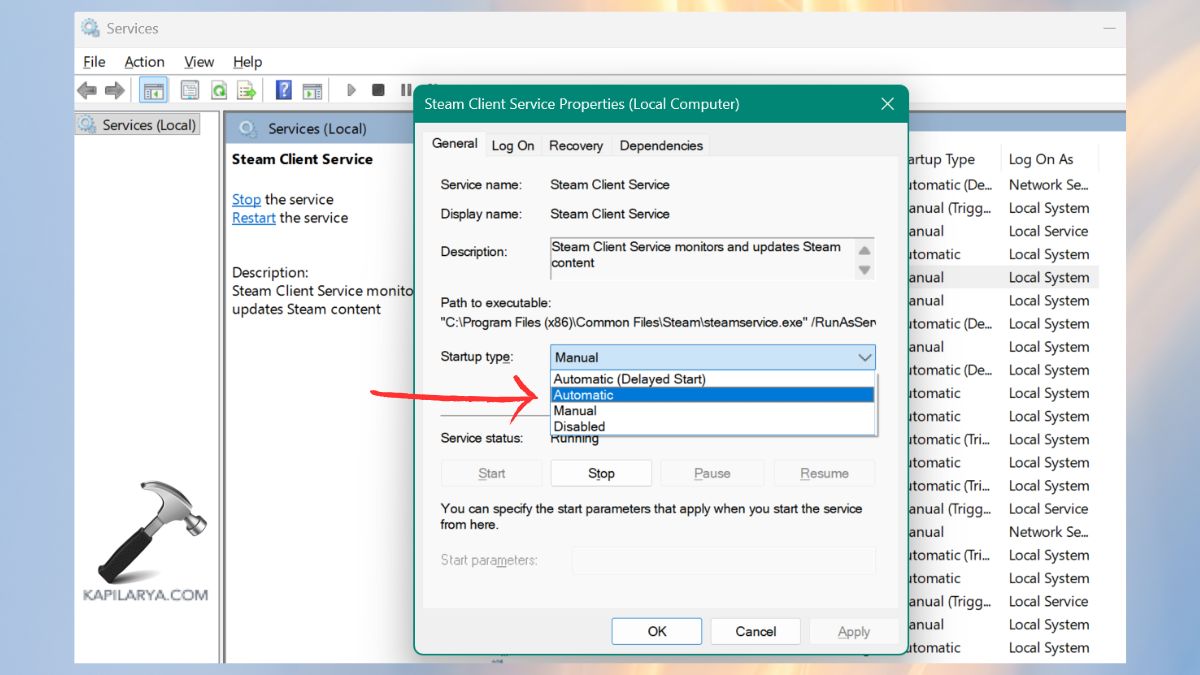Screen dimensions: 1200x675
Task: Click the Back arrow in the toolbar
Action: click(x=87, y=91)
